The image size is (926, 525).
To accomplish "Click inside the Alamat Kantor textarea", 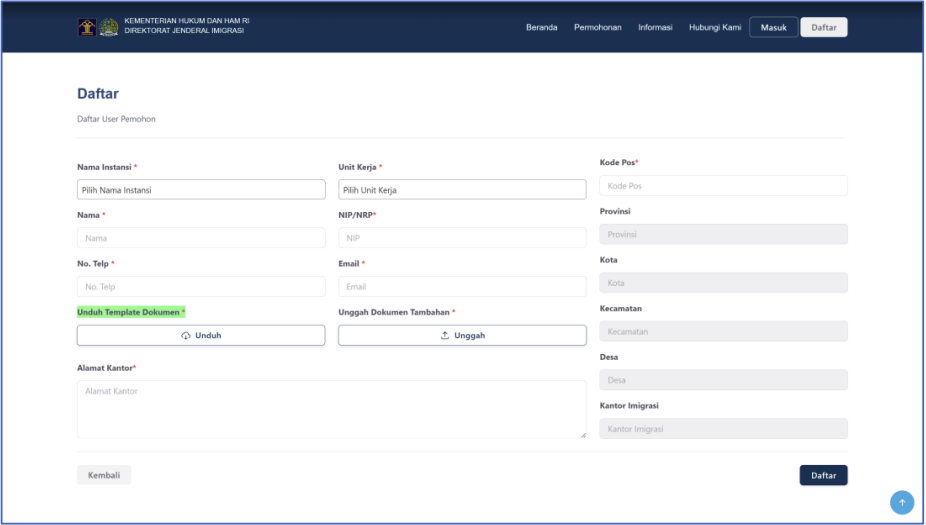I will click(x=331, y=409).
